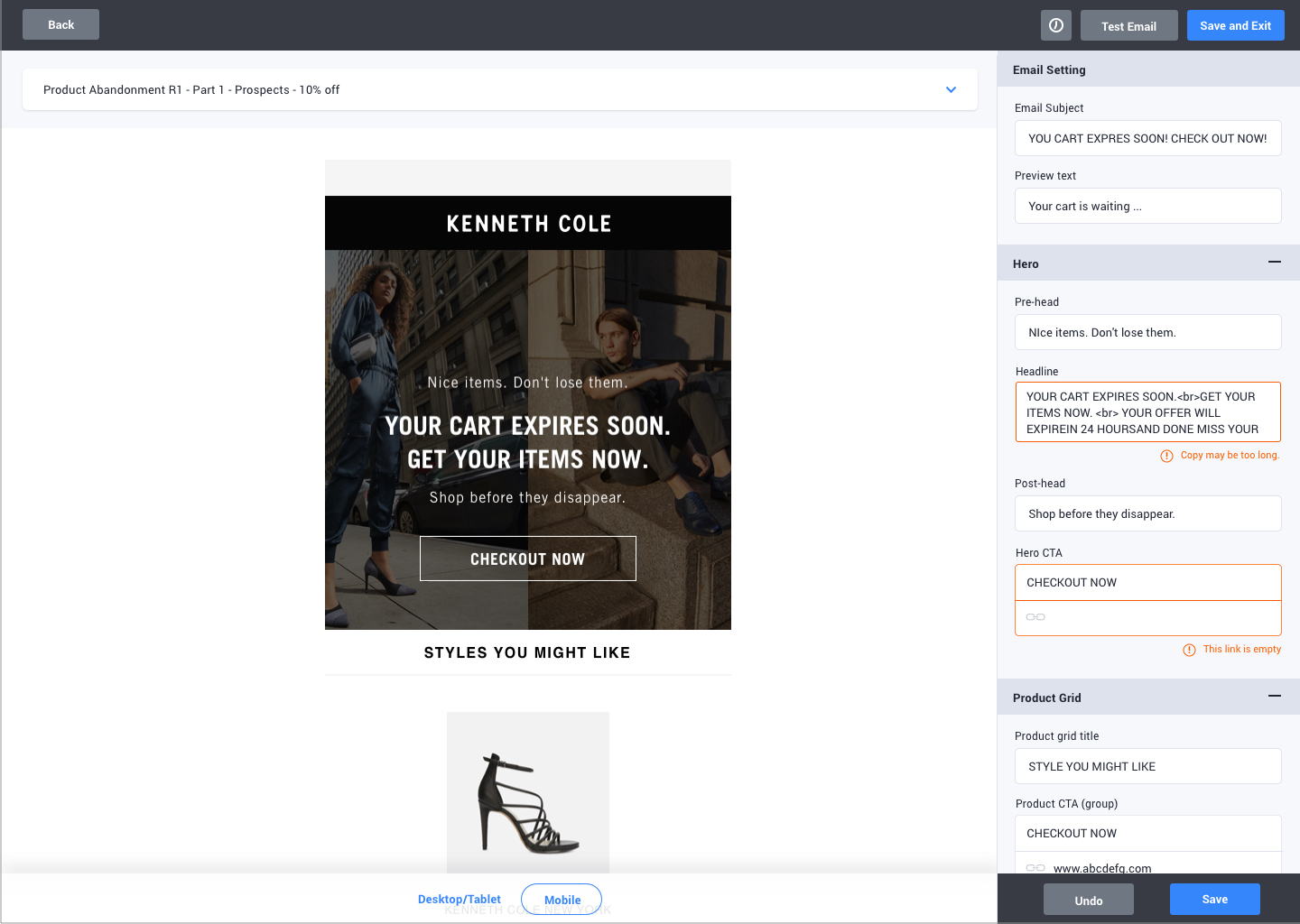
Task: Switch to Desktop/Tablet preview
Action: point(460,900)
